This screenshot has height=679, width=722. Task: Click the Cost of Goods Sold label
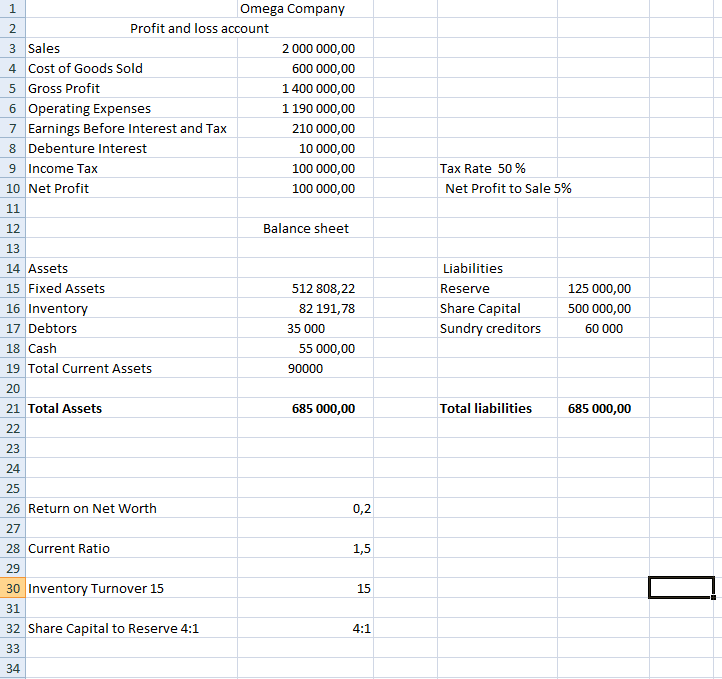pyautogui.click(x=86, y=68)
